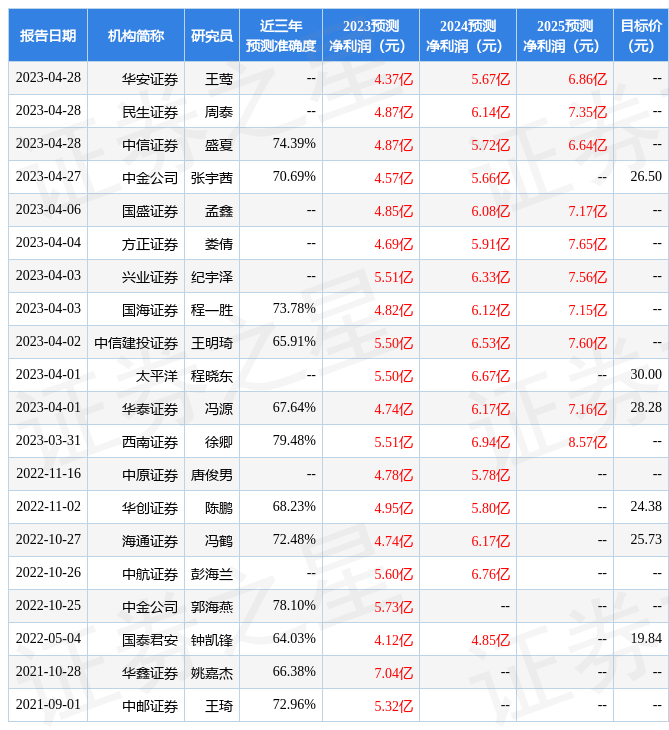The image size is (669, 730).
Task: Click researcher name 王莺
Action: pyautogui.click(x=219, y=79)
